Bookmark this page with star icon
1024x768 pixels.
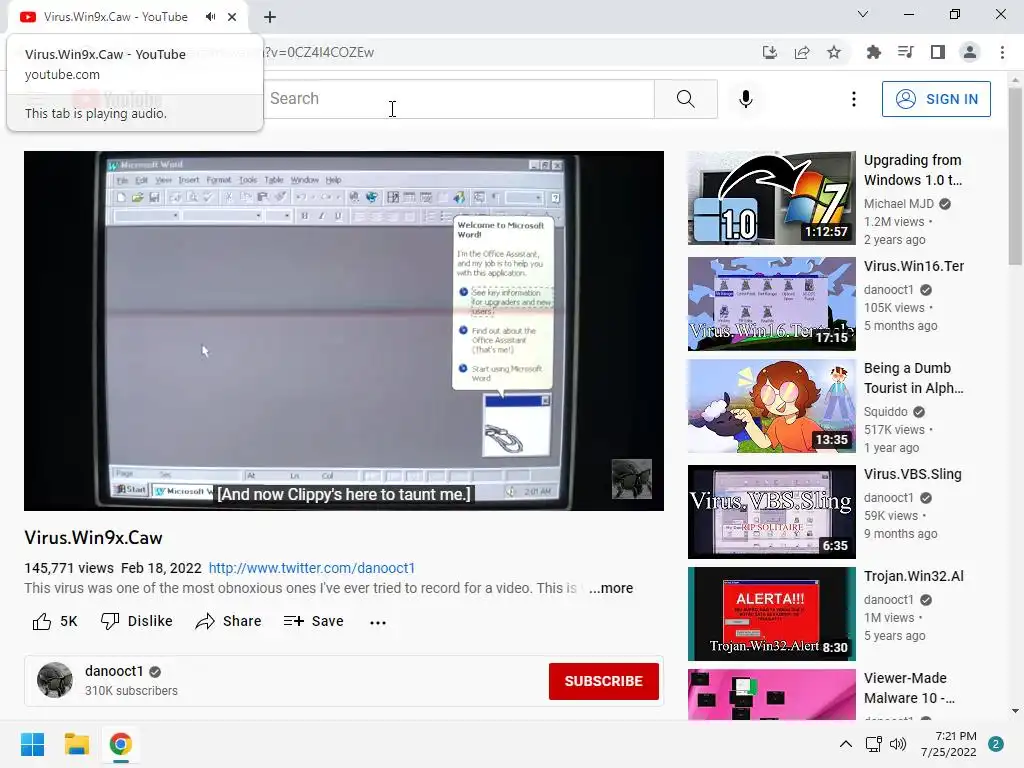click(x=834, y=52)
